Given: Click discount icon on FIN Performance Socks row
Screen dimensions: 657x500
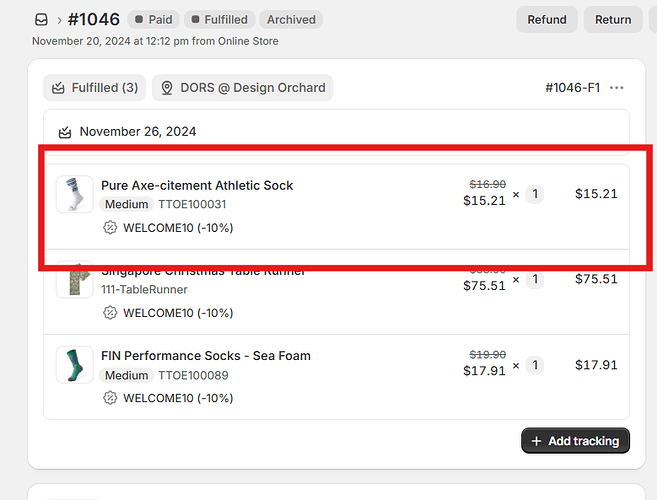Looking at the screenshot, I should pyautogui.click(x=110, y=398).
